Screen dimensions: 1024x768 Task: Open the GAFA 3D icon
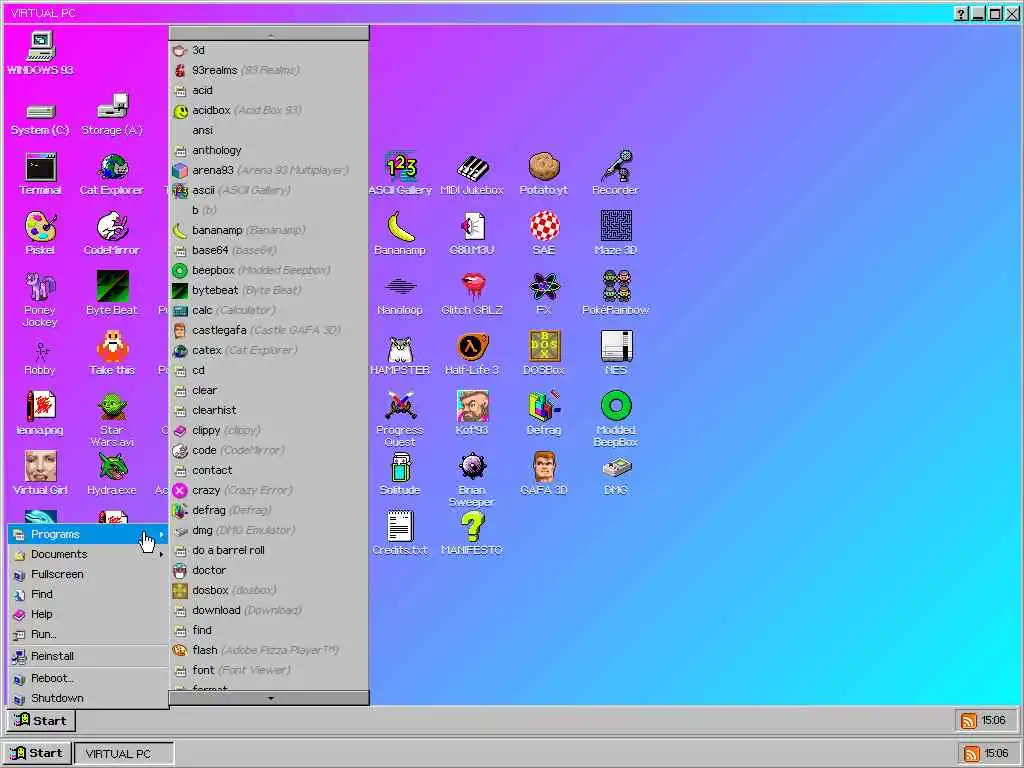[x=543, y=473]
